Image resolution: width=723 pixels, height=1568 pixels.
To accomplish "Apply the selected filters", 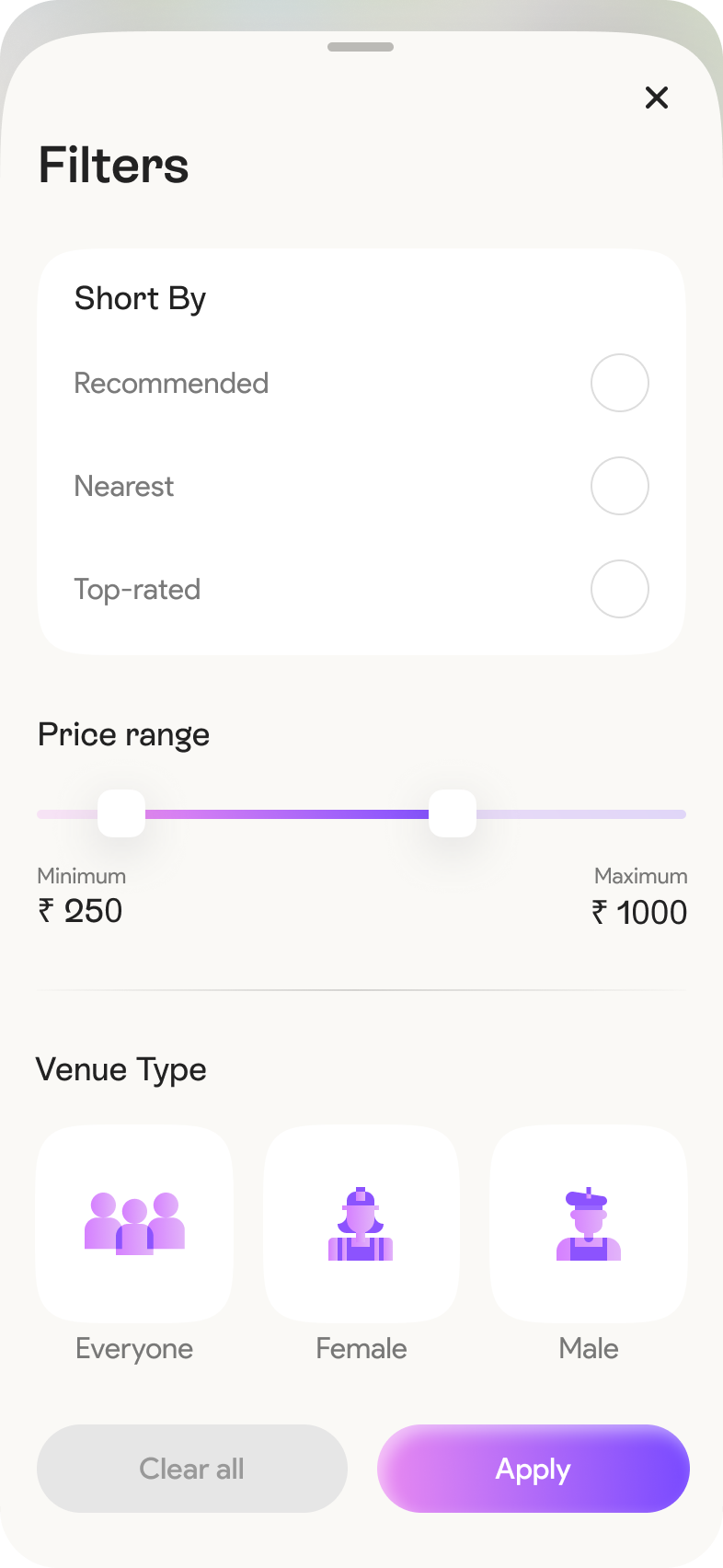I will pos(534,1469).
